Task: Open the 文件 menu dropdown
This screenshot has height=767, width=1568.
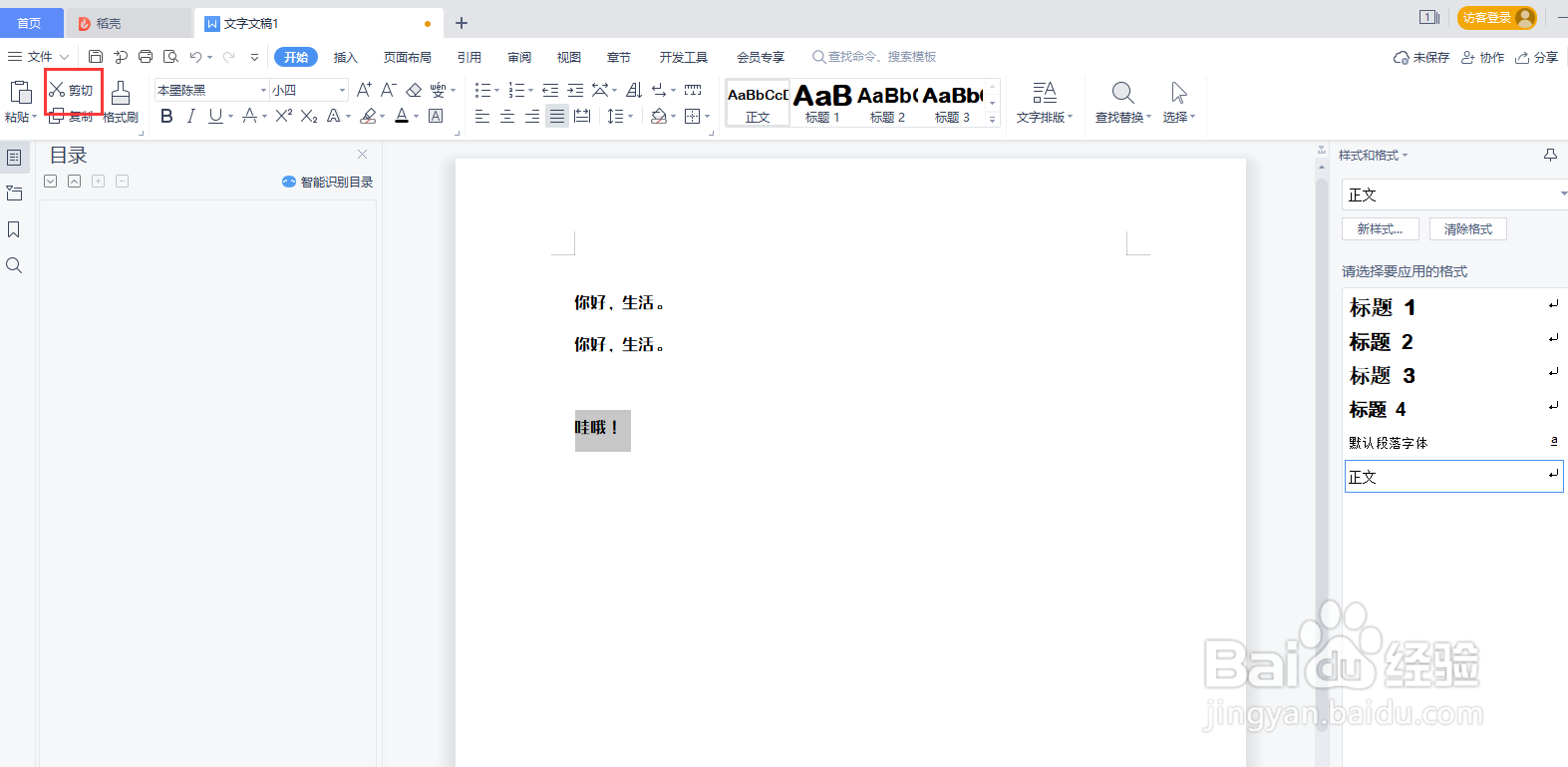Action: pyautogui.click(x=39, y=57)
